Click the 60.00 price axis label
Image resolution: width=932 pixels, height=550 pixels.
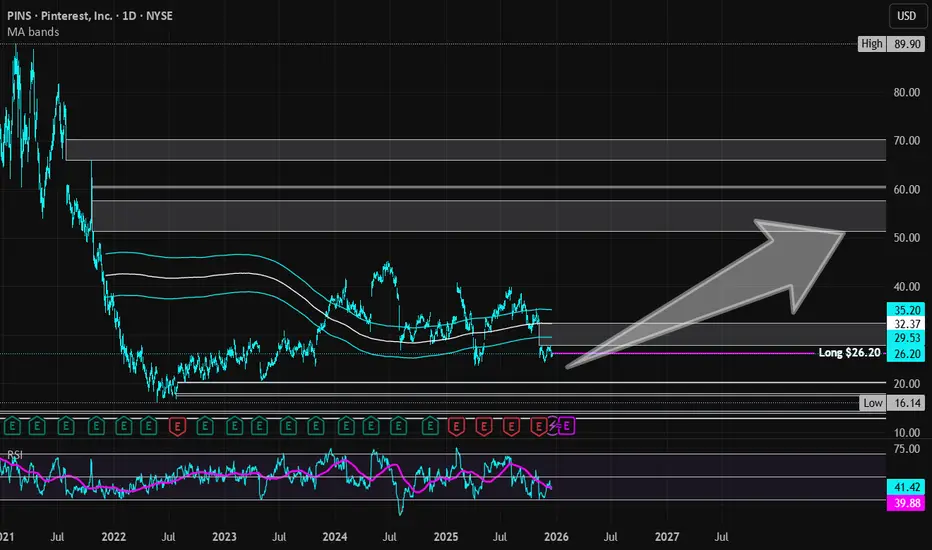coord(906,190)
